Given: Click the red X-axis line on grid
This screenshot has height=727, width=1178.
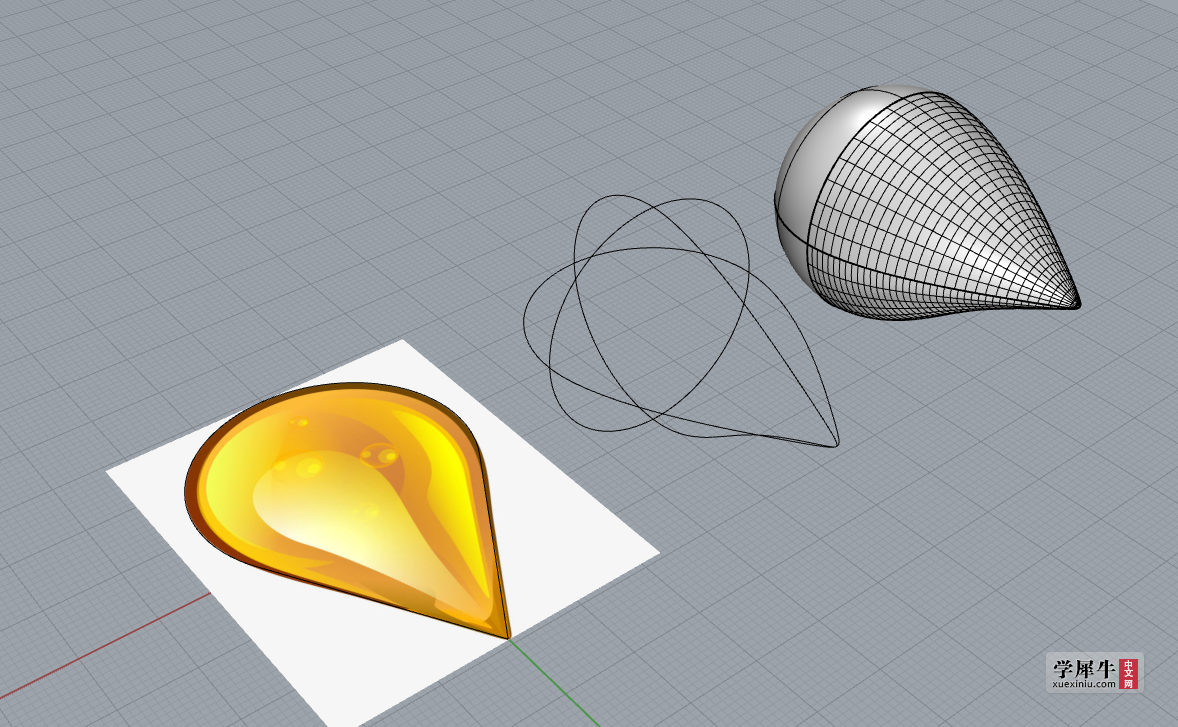Looking at the screenshot, I should (105, 645).
